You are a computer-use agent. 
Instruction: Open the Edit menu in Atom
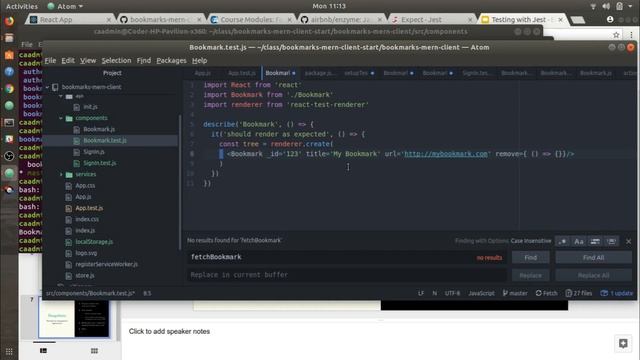point(68,60)
